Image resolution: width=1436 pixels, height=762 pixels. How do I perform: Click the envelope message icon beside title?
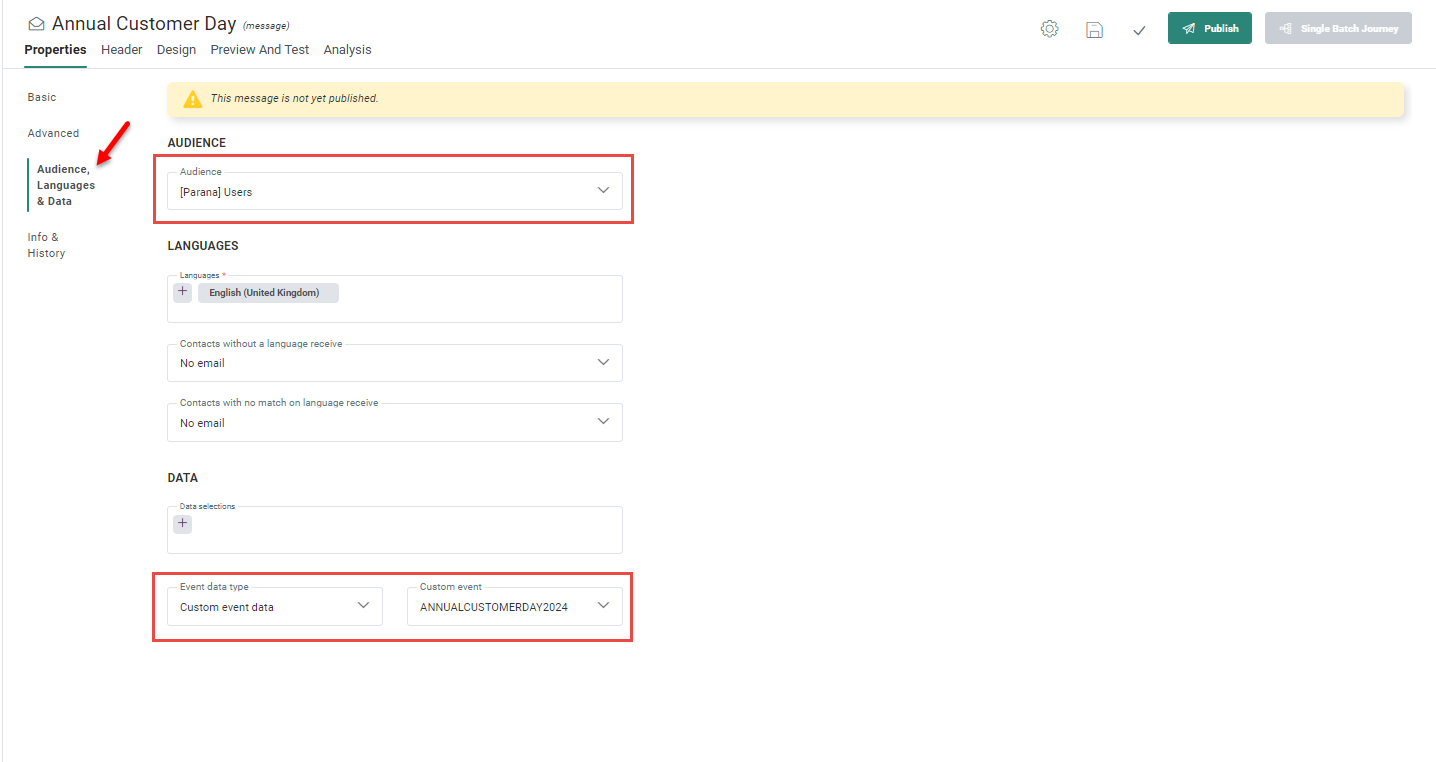(37, 24)
